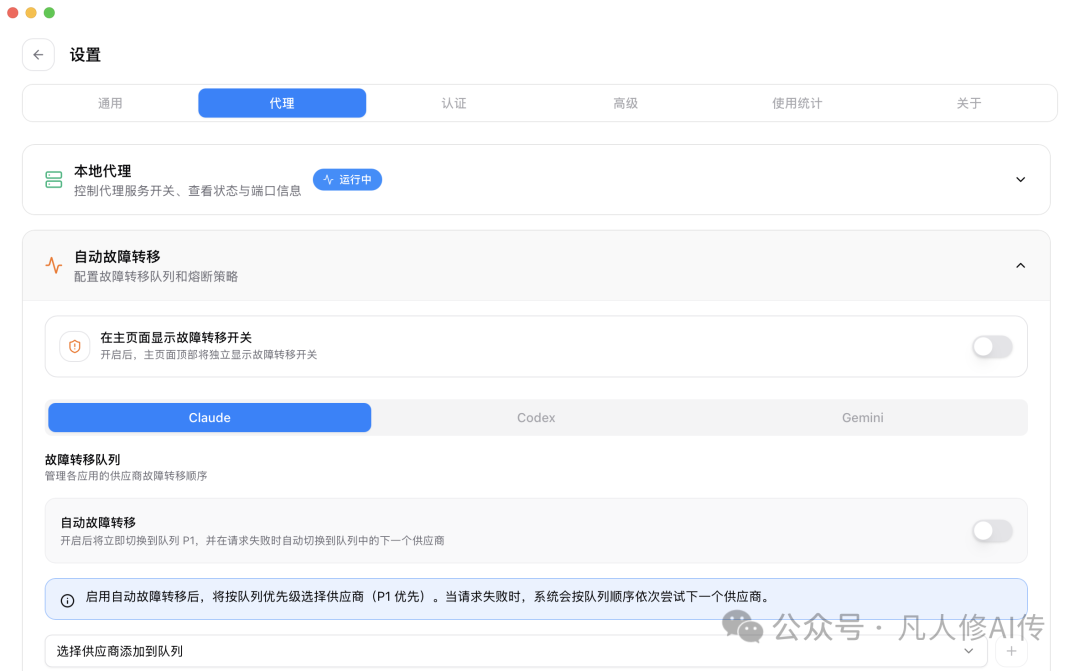Switch to the Codex provider tab

pyautogui.click(x=536, y=417)
